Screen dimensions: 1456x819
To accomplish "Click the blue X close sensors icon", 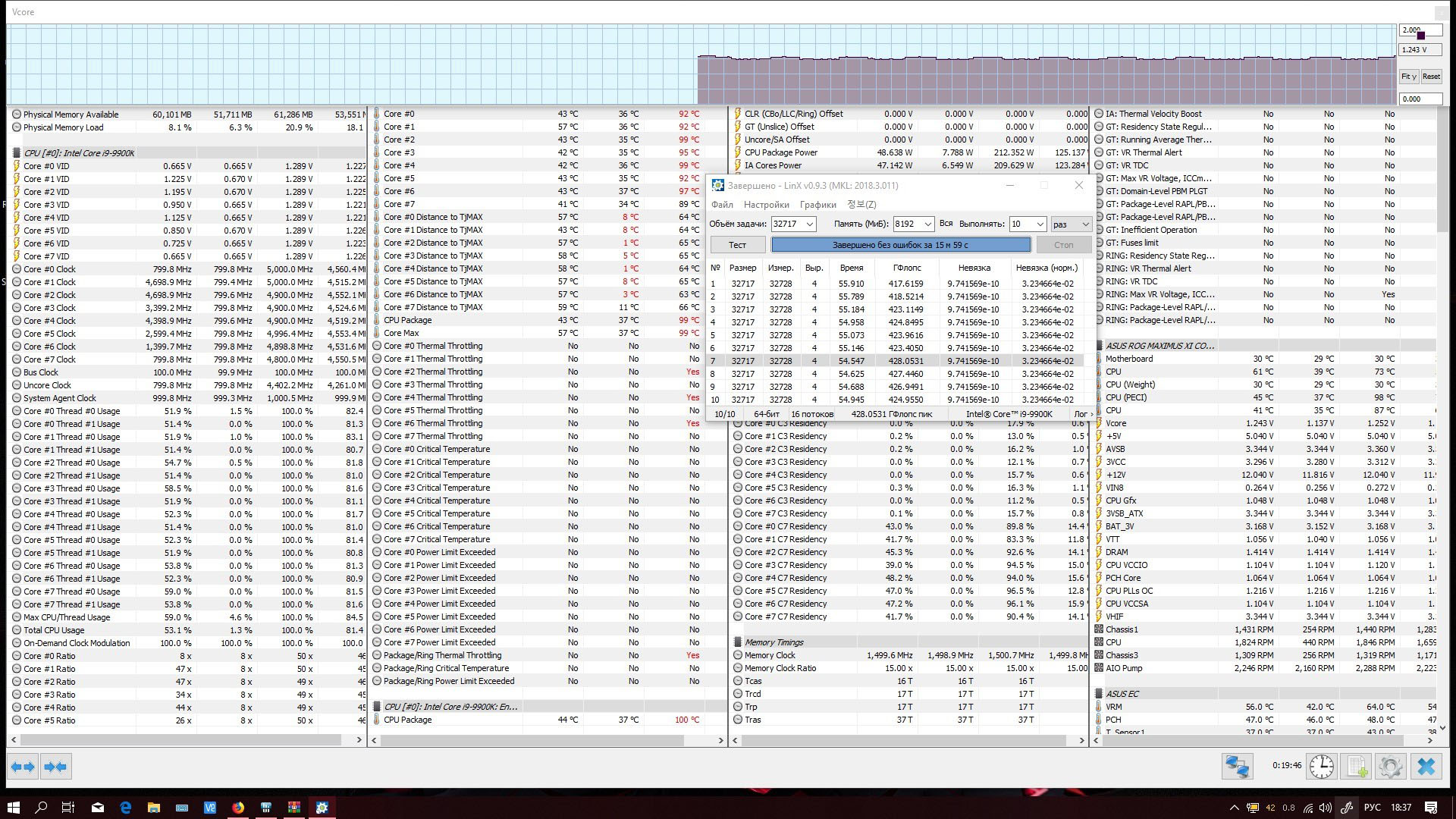I will 1426,767.
